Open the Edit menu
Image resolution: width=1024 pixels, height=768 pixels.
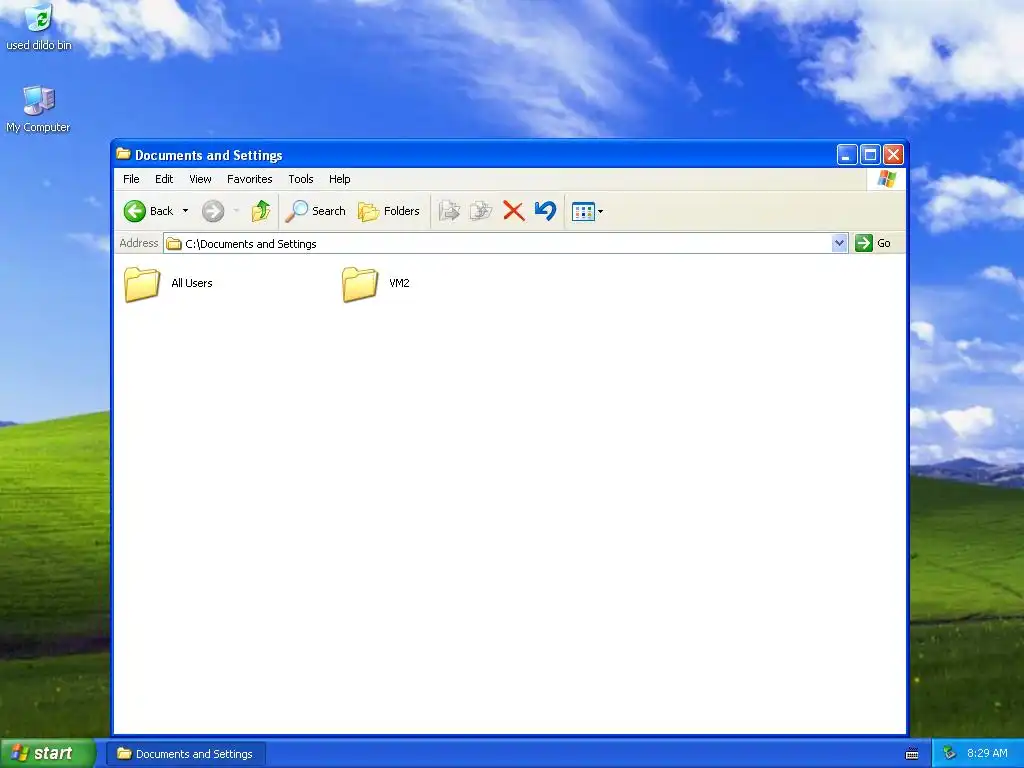tap(164, 179)
